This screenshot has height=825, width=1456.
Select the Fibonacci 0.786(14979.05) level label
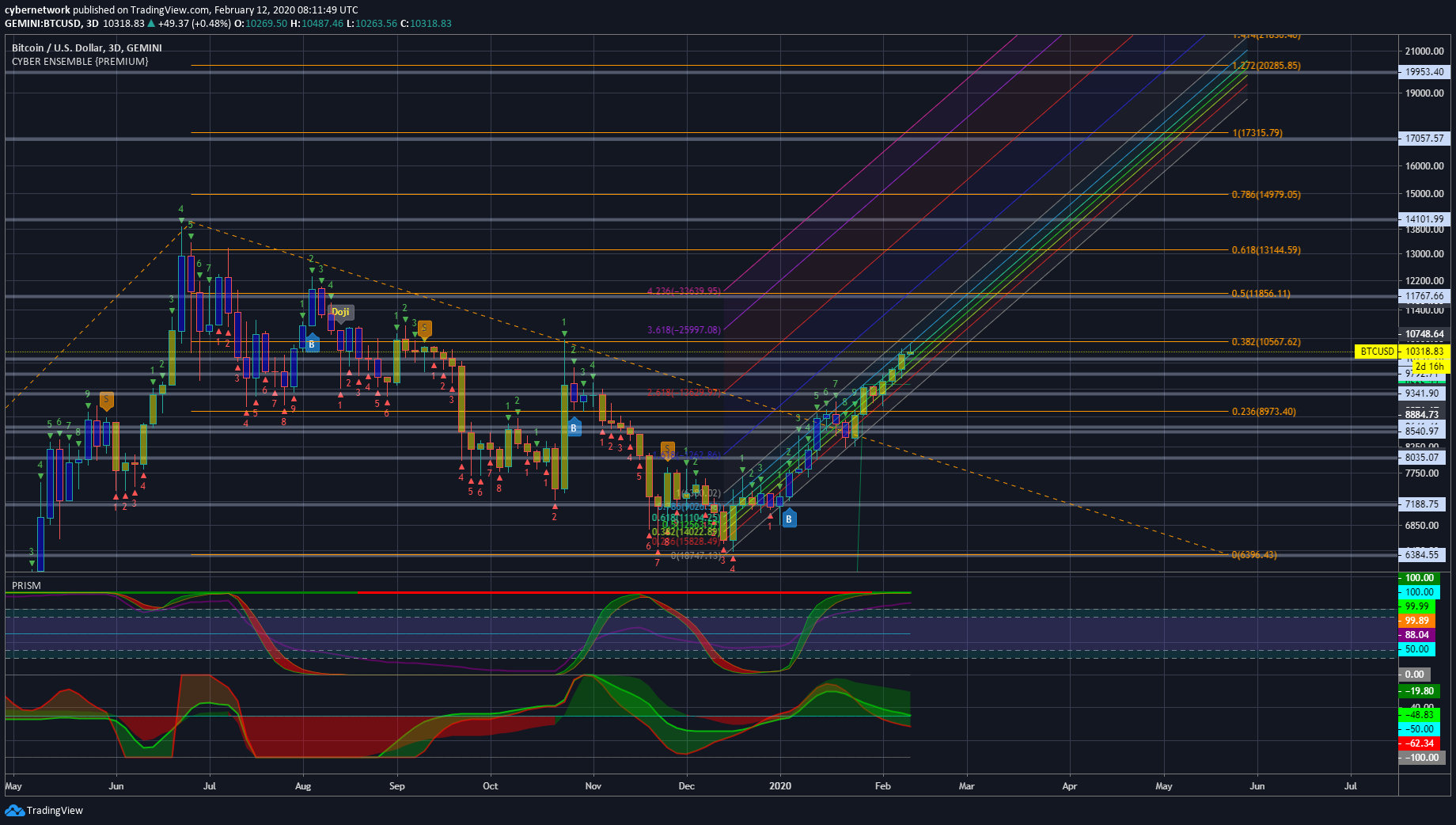pyautogui.click(x=1266, y=195)
